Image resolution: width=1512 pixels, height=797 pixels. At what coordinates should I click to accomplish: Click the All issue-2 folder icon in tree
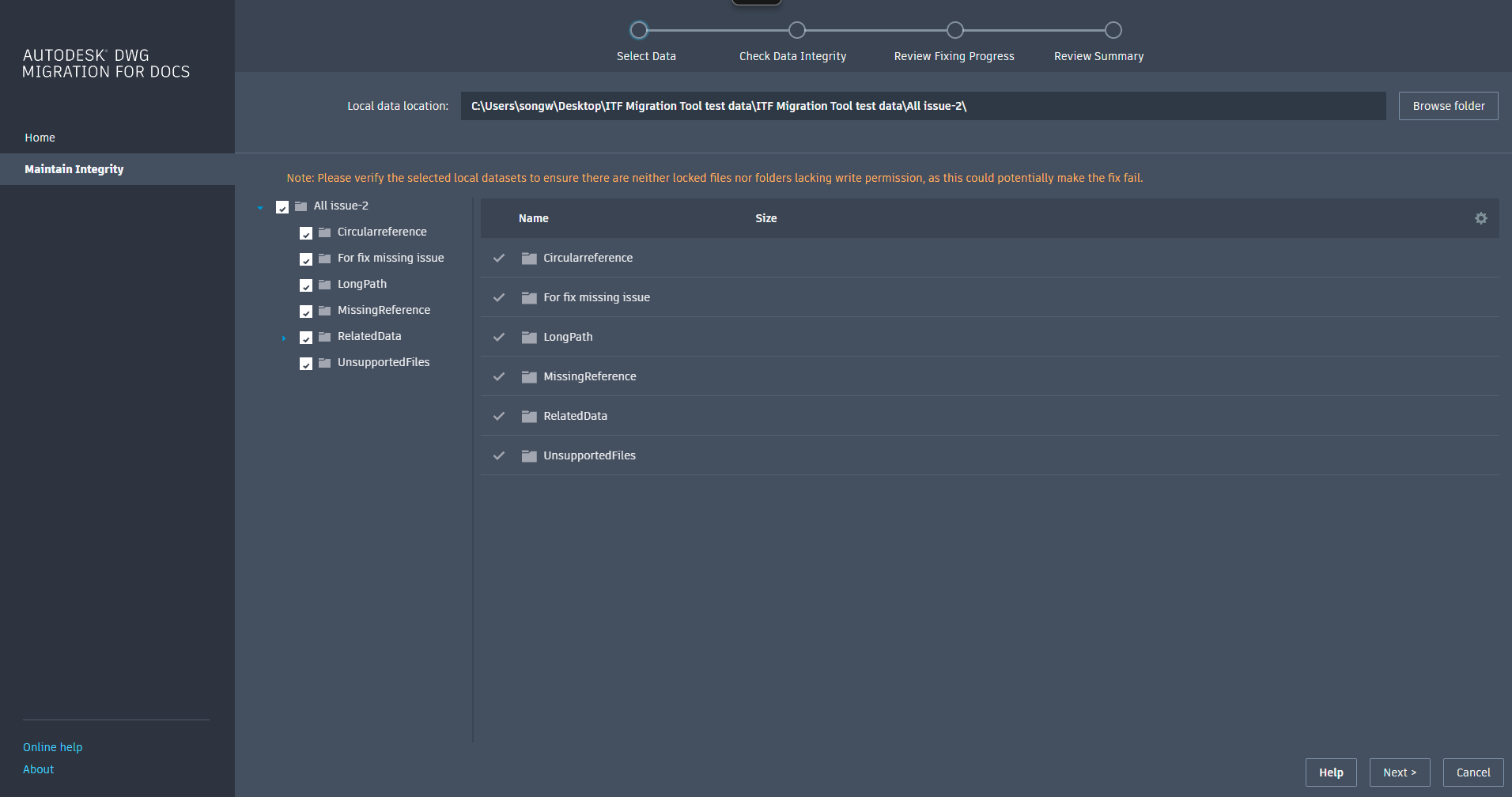[x=301, y=206]
